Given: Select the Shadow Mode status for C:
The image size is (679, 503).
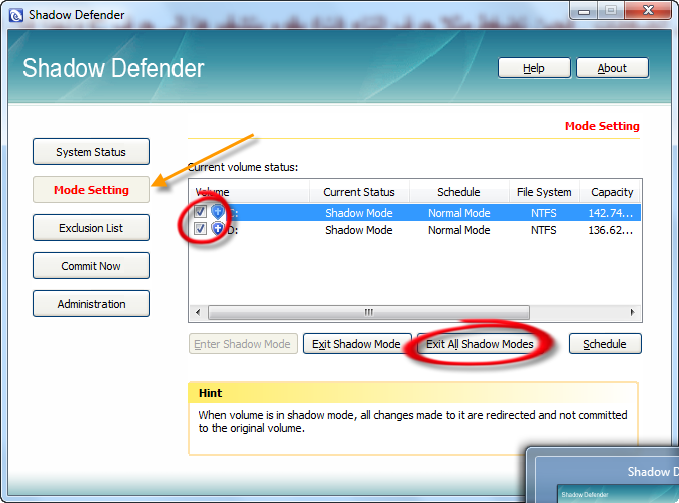Looking at the screenshot, I should pyautogui.click(x=359, y=213).
